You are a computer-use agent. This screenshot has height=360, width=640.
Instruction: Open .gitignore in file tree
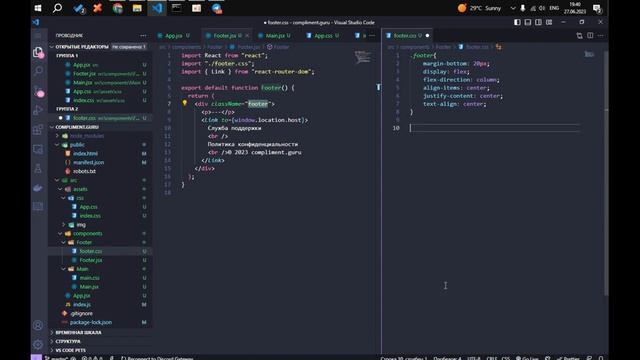click(81, 313)
